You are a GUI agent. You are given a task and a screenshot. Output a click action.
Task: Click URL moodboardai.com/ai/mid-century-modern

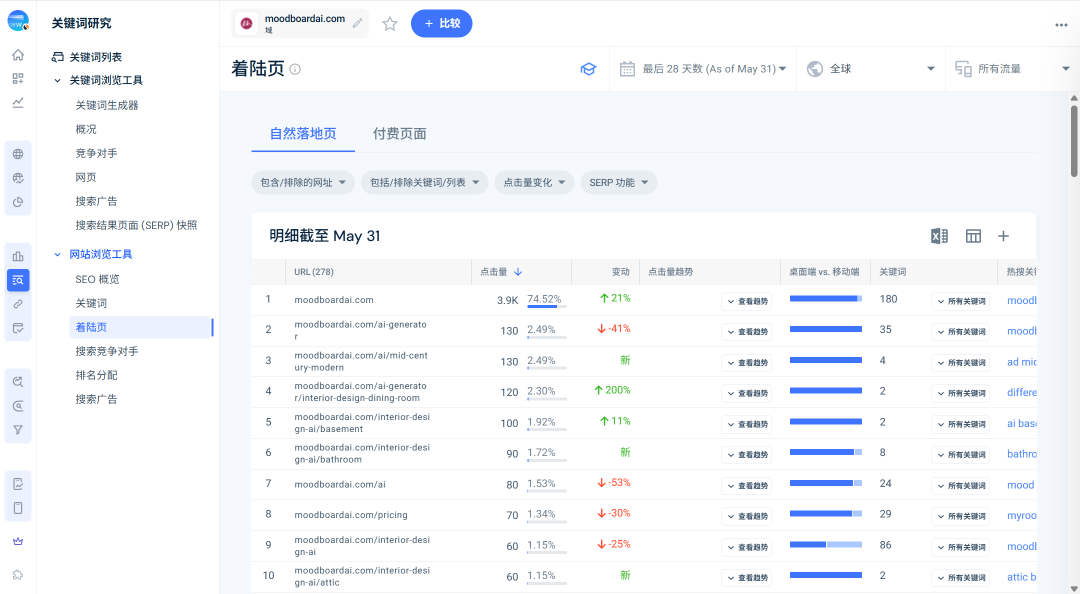[x=361, y=362]
